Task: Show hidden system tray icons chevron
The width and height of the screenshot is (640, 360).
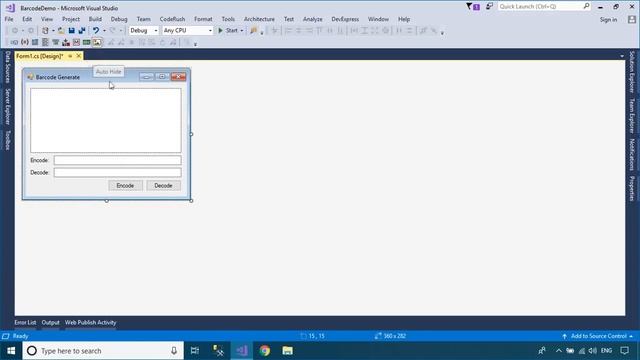Action: click(x=558, y=351)
